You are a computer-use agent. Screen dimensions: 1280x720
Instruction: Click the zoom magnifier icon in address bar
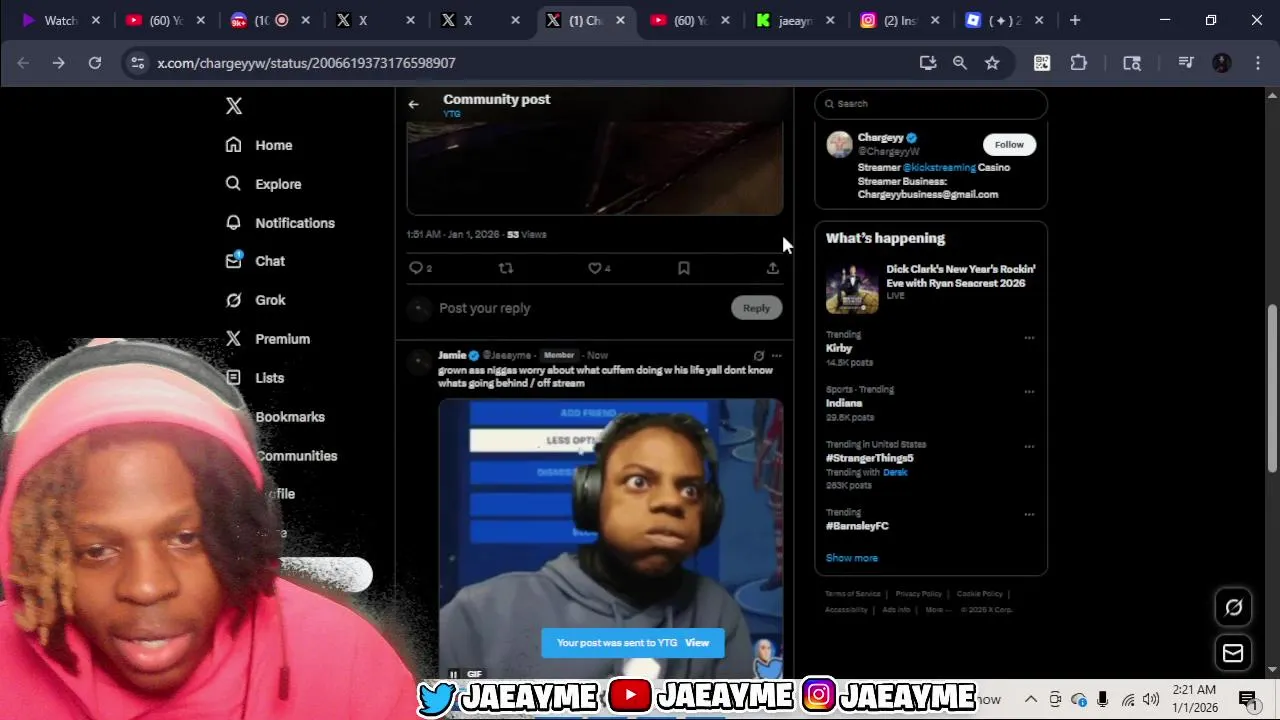(960, 63)
